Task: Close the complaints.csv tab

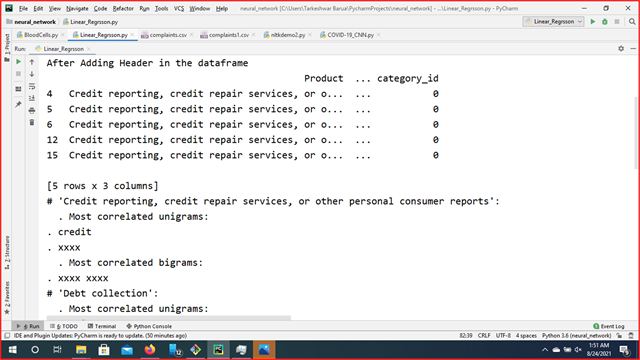Action: (191, 35)
